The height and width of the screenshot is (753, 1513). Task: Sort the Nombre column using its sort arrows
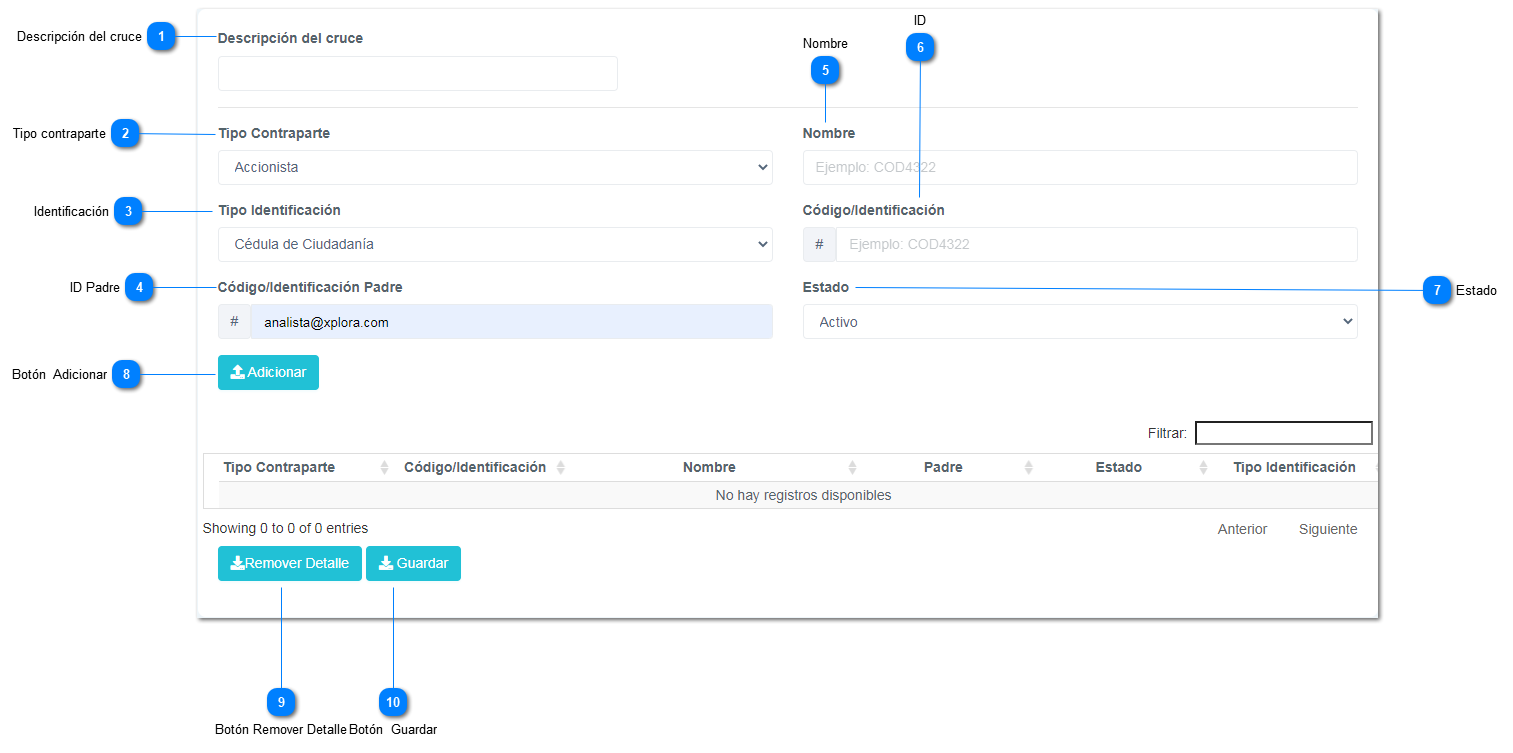point(852,466)
